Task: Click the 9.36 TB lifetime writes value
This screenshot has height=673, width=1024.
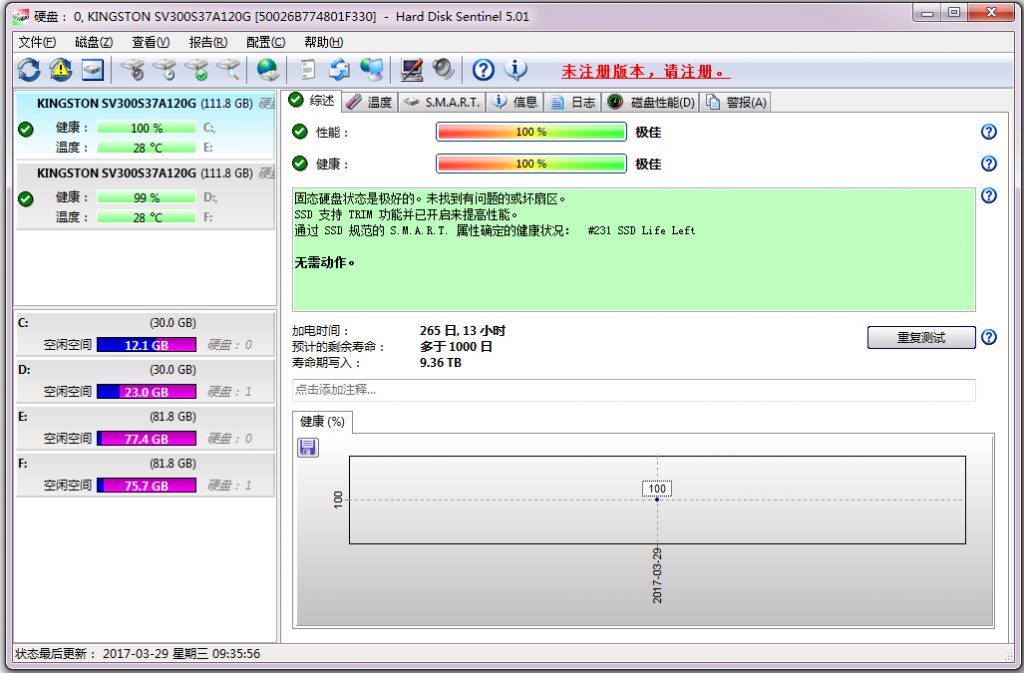Action: tap(441, 362)
